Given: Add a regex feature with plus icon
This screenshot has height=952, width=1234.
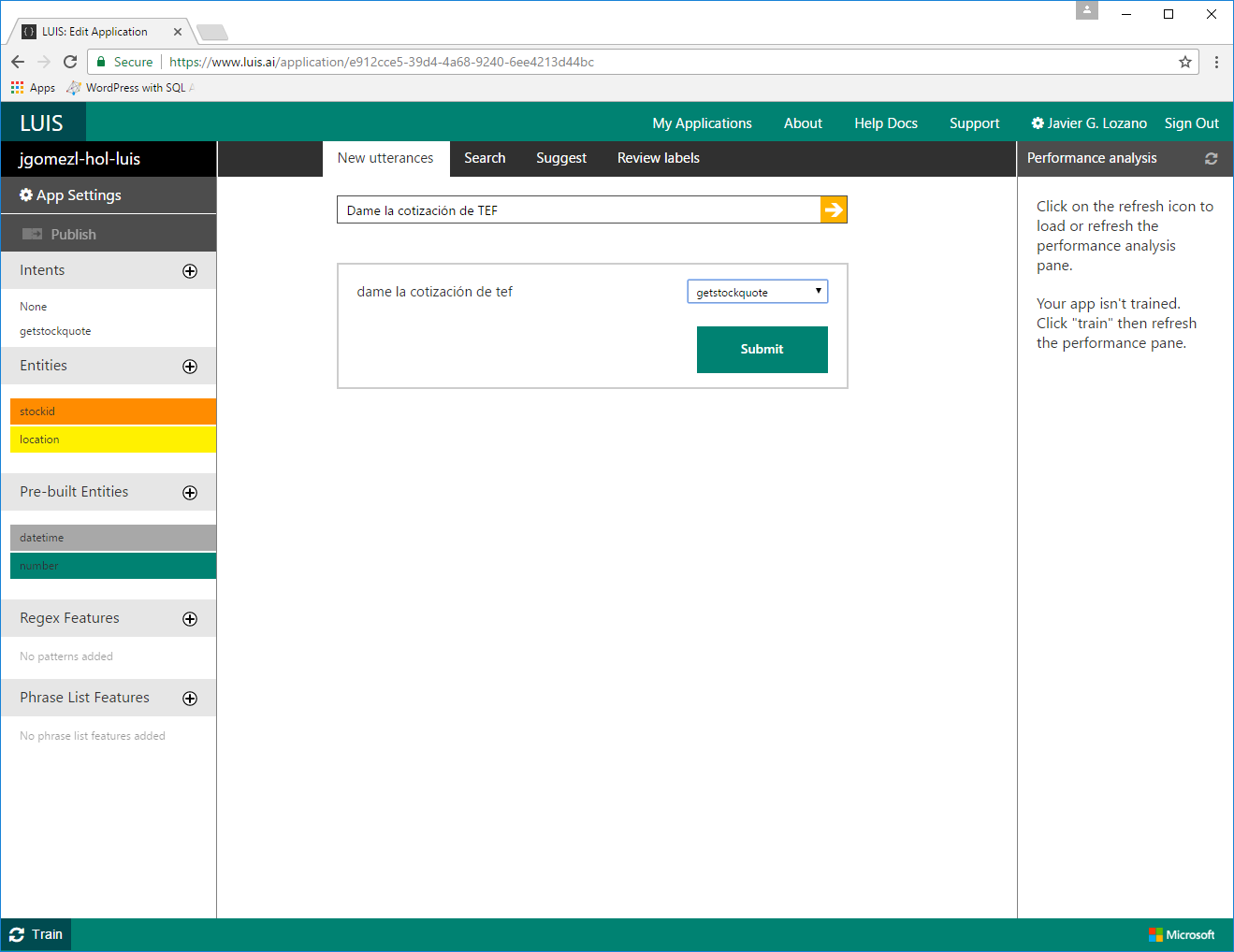Looking at the screenshot, I should click(x=190, y=619).
